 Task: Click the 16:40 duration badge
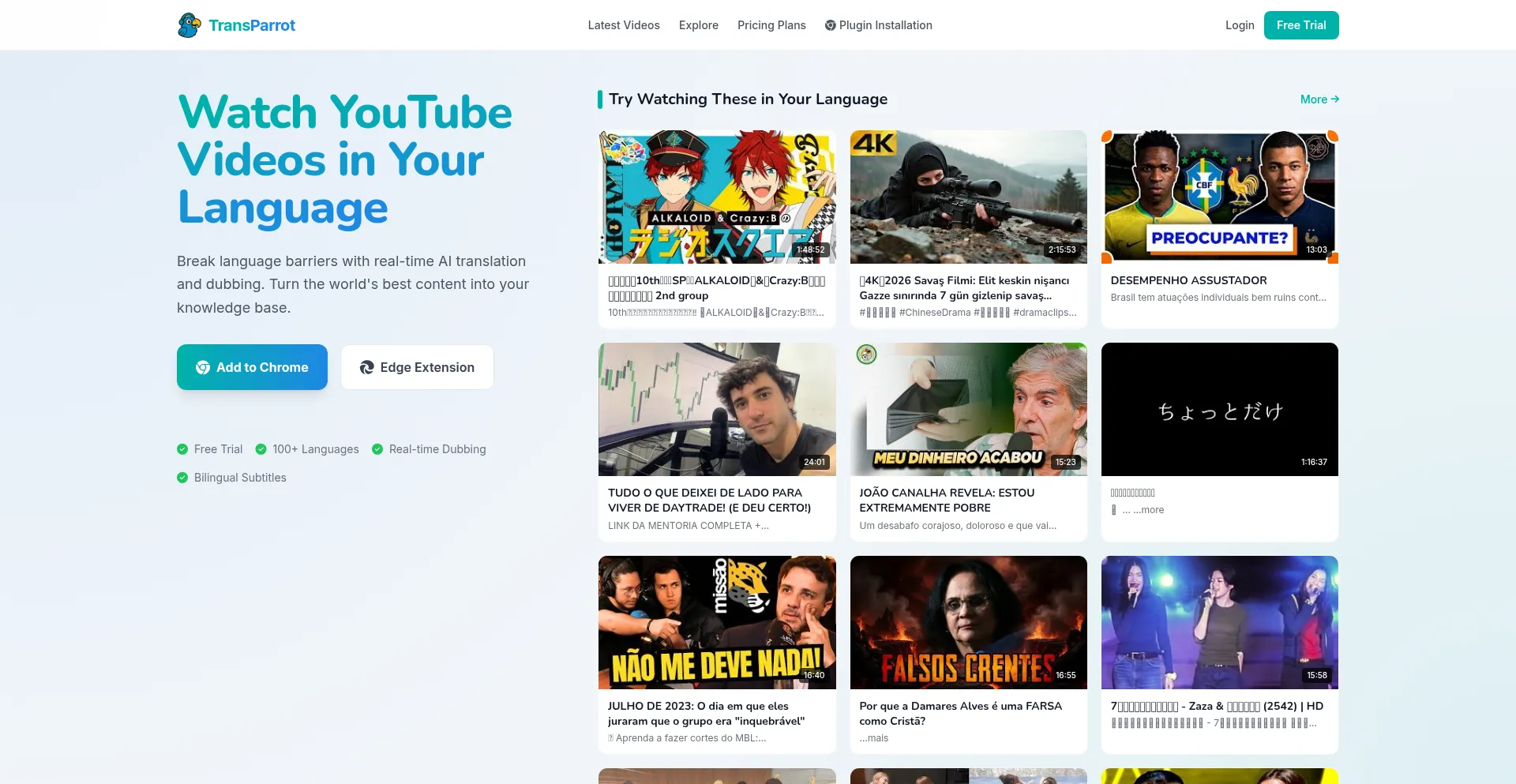(x=814, y=675)
